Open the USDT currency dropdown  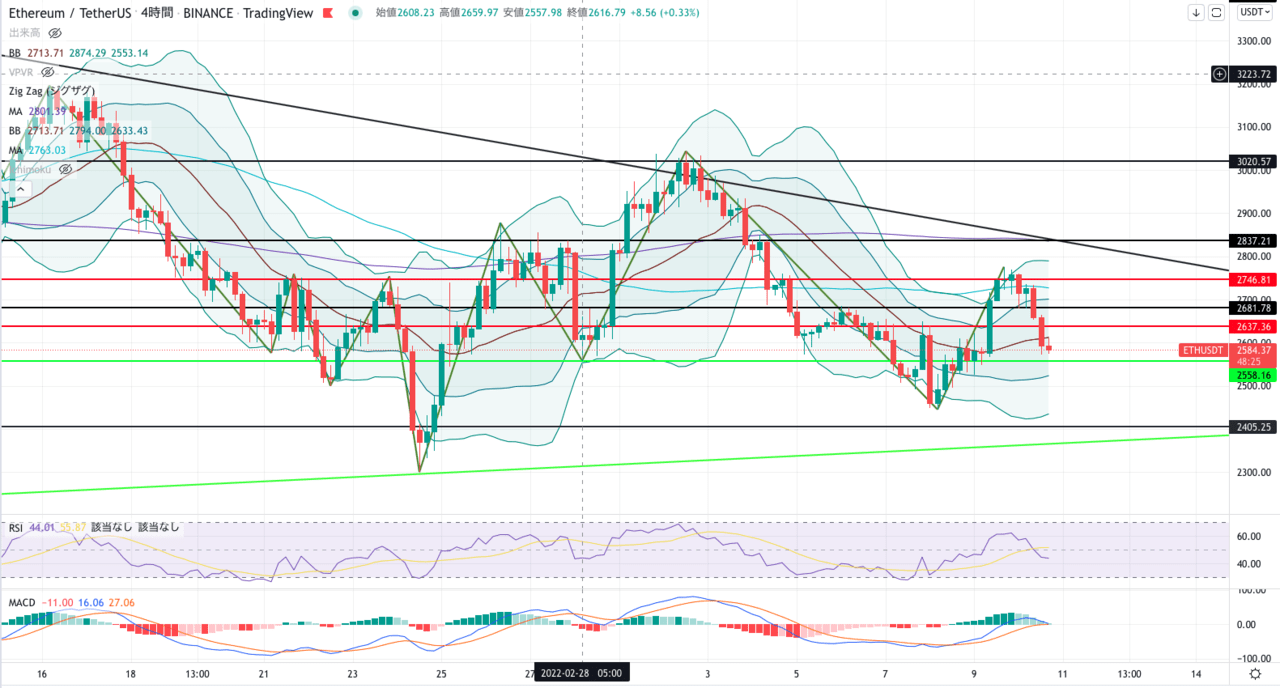[1255, 13]
